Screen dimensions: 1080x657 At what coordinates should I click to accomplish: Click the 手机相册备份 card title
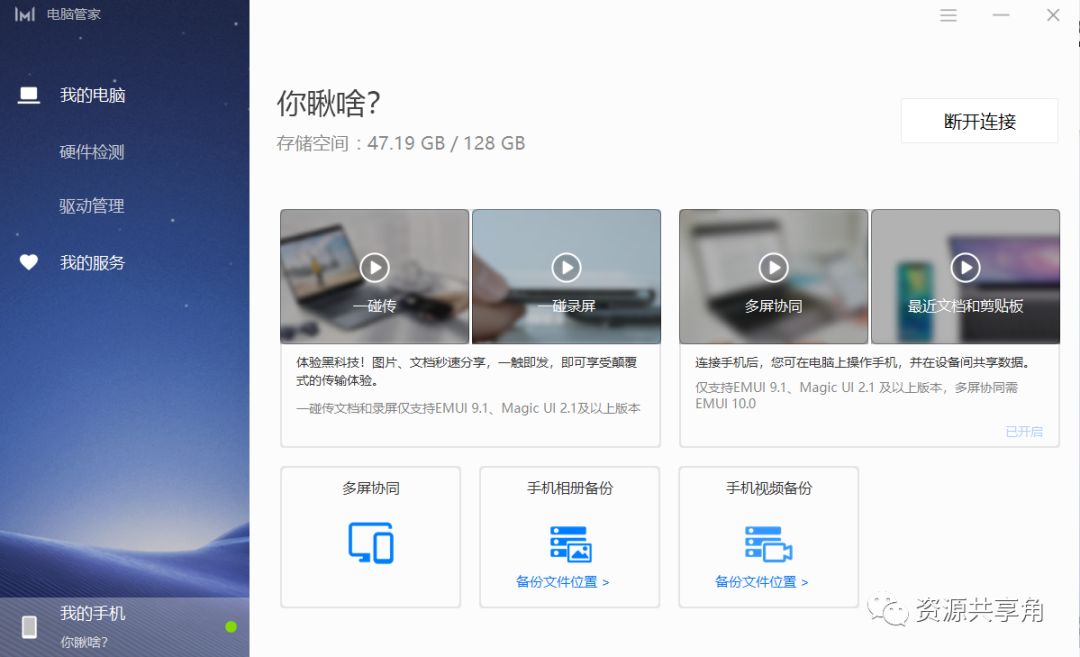tap(570, 488)
